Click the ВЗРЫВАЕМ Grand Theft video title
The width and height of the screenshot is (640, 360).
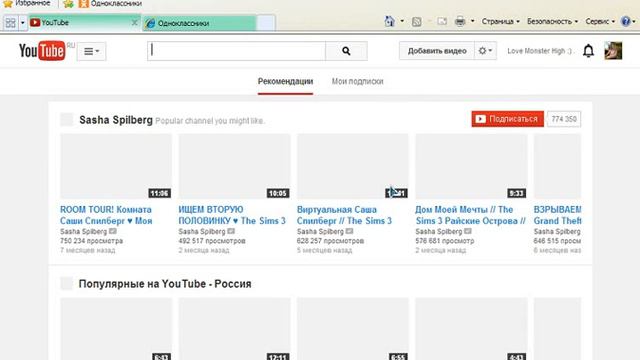coord(557,215)
